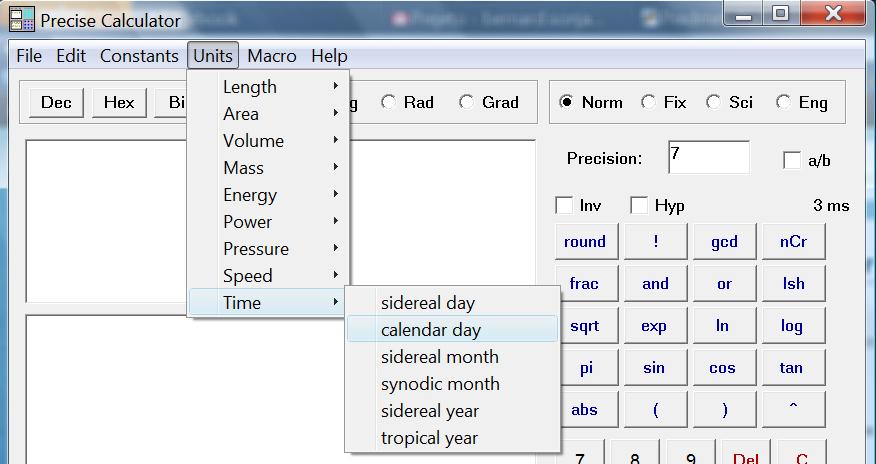
Task: Click the power ^ button
Action: [x=793, y=410]
